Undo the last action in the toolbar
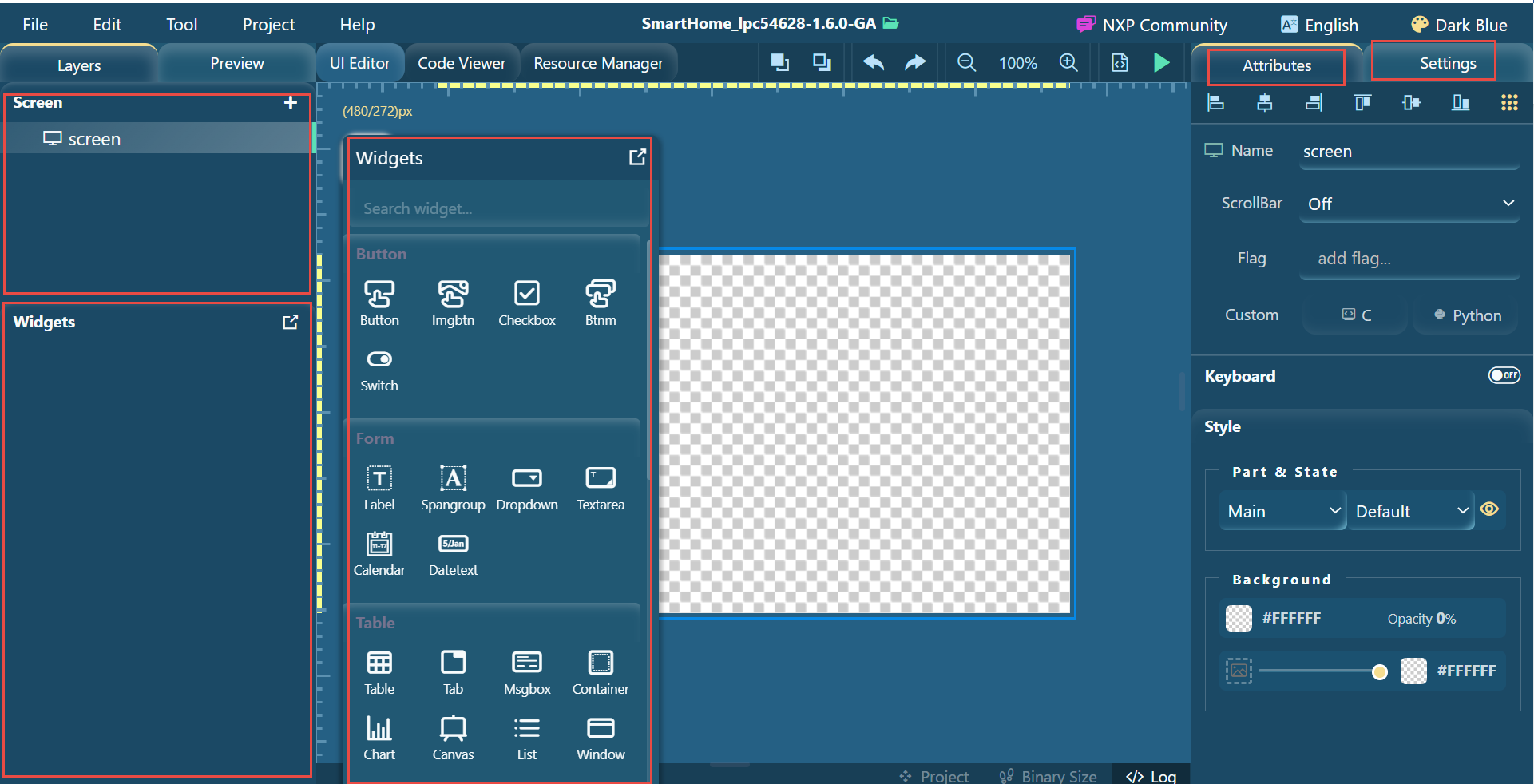The width and height of the screenshot is (1534, 784). click(873, 62)
